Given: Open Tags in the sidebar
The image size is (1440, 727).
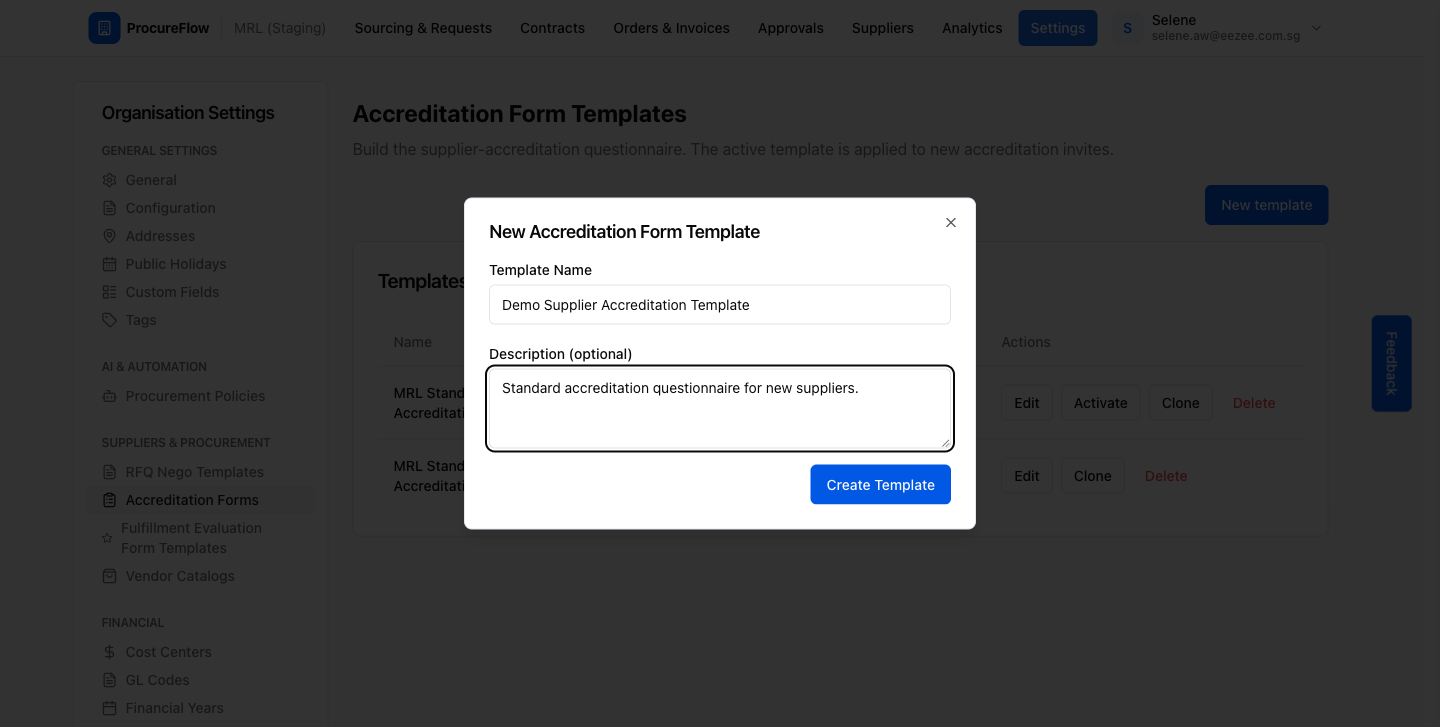Looking at the screenshot, I should pos(141,320).
